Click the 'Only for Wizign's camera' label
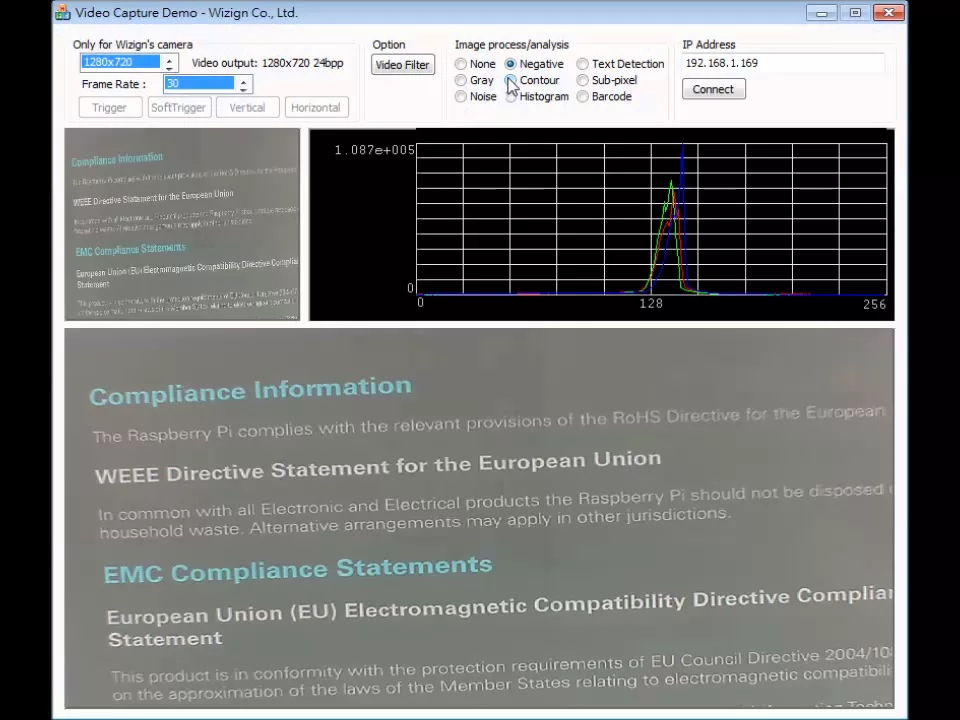This screenshot has height=720, width=960. click(133, 45)
